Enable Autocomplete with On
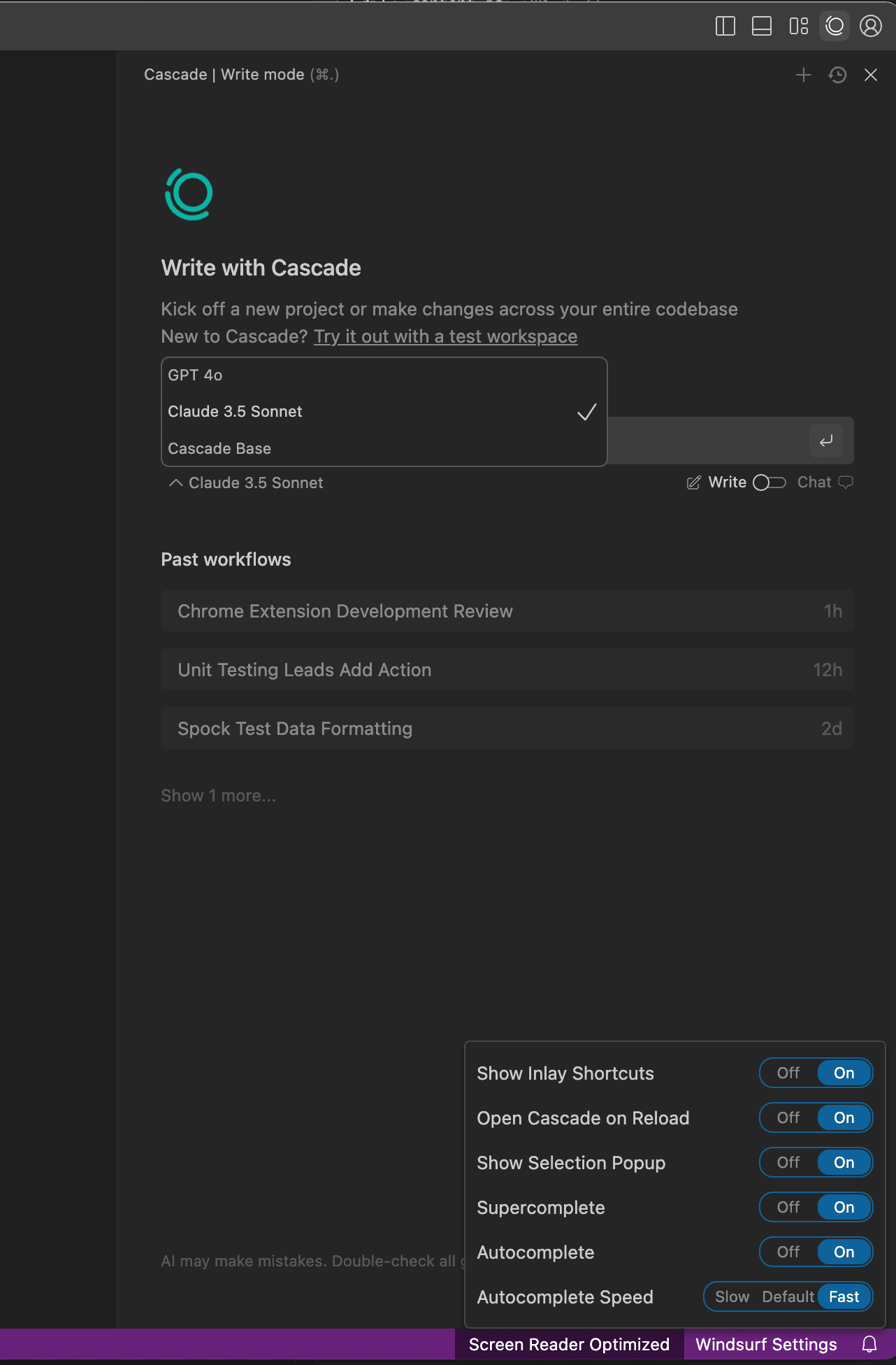This screenshot has height=1365, width=896. [844, 1252]
